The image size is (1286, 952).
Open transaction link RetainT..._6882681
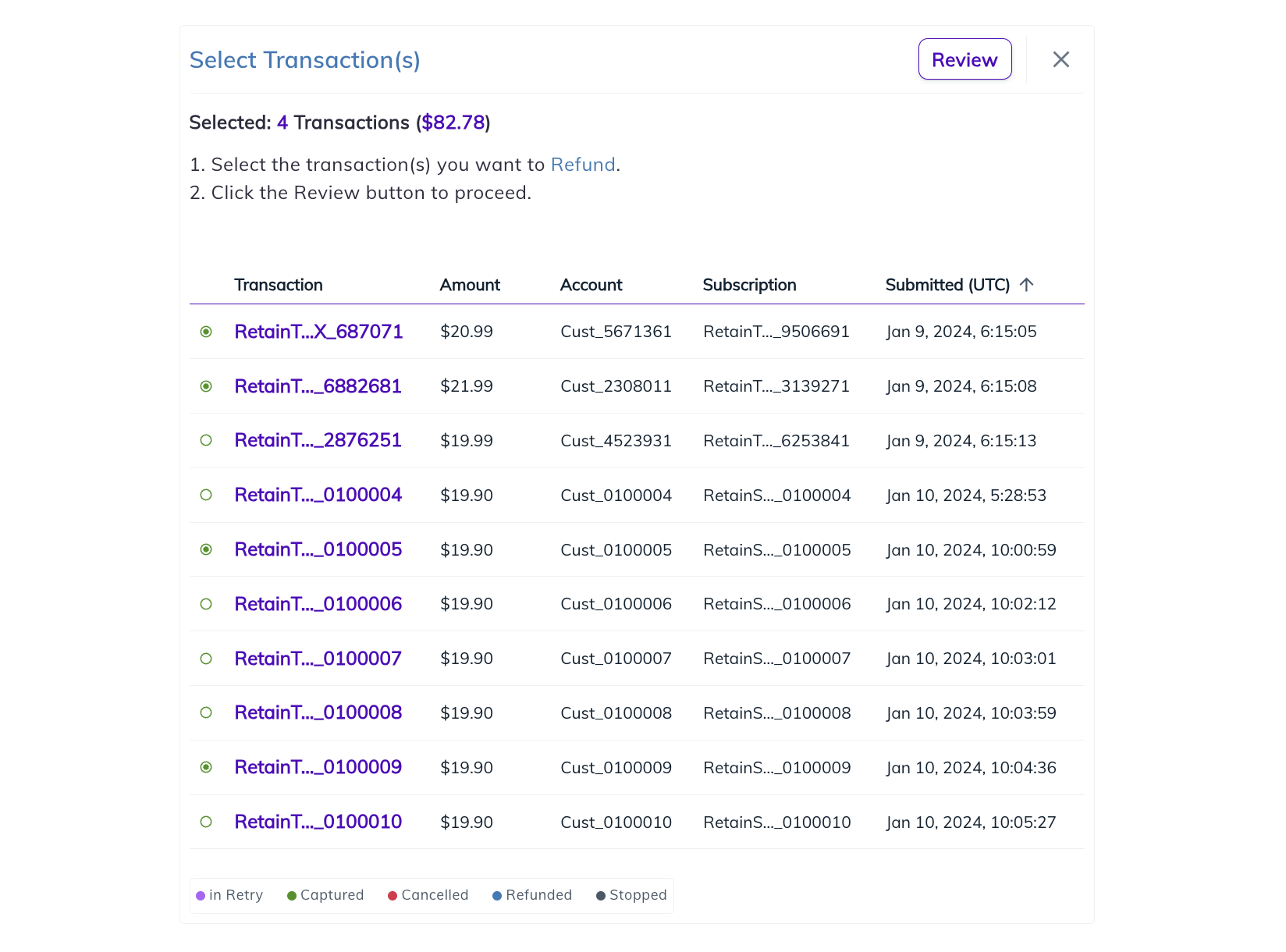318,386
